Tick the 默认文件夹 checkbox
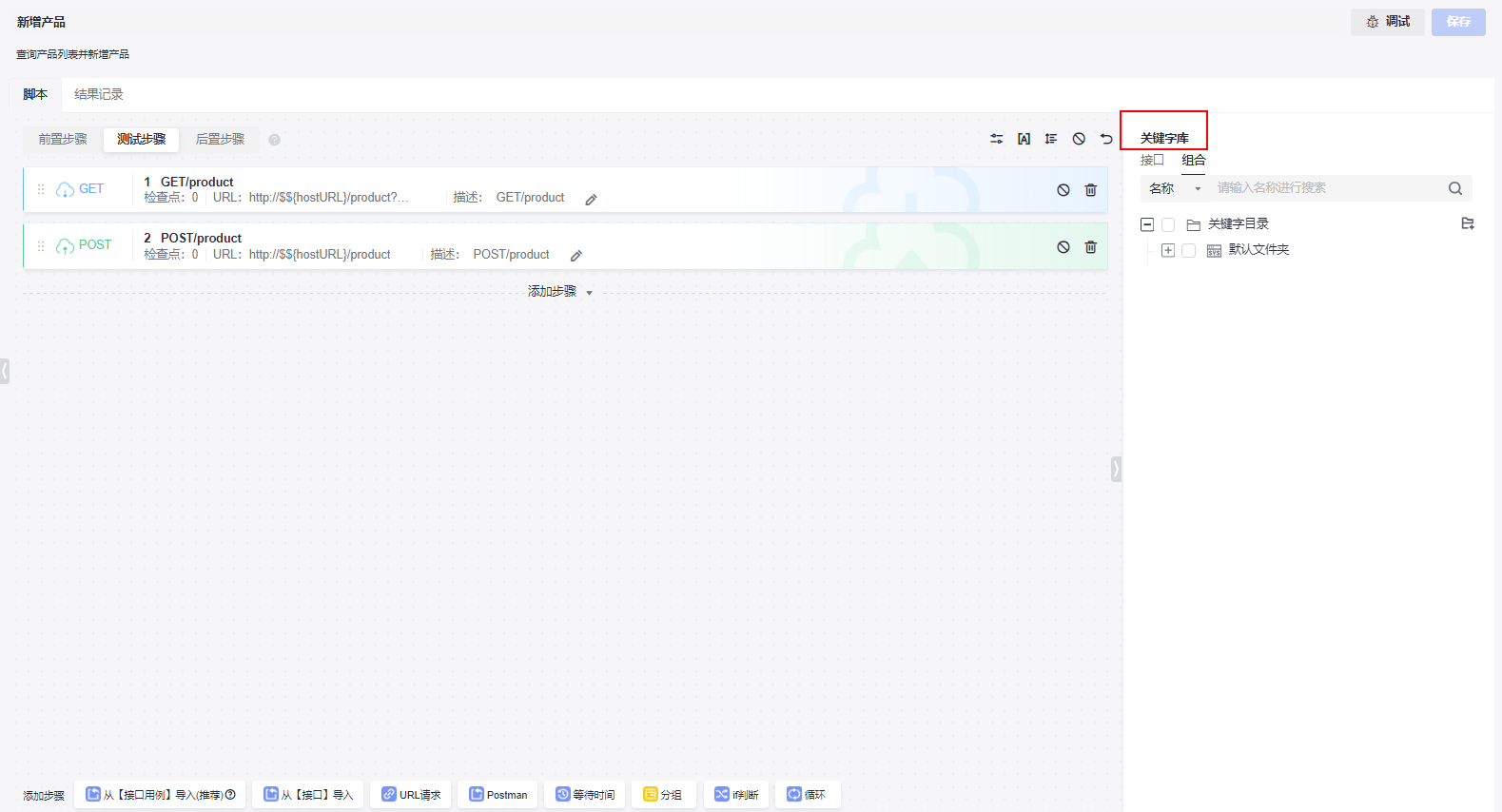 [1188, 251]
